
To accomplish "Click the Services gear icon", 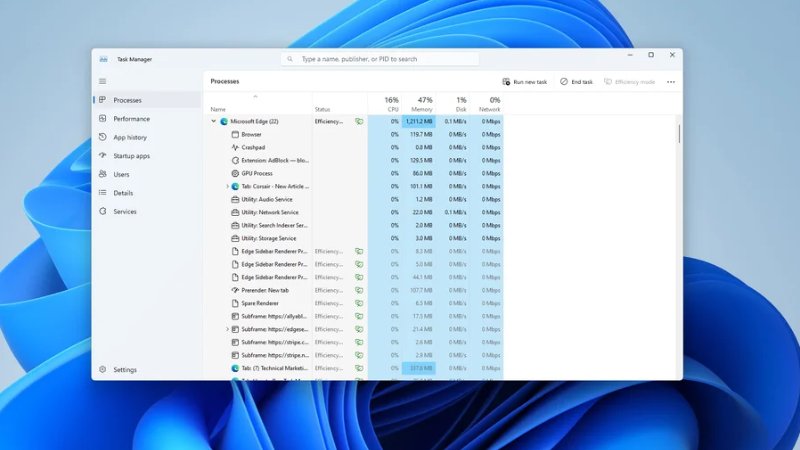I will (x=103, y=211).
